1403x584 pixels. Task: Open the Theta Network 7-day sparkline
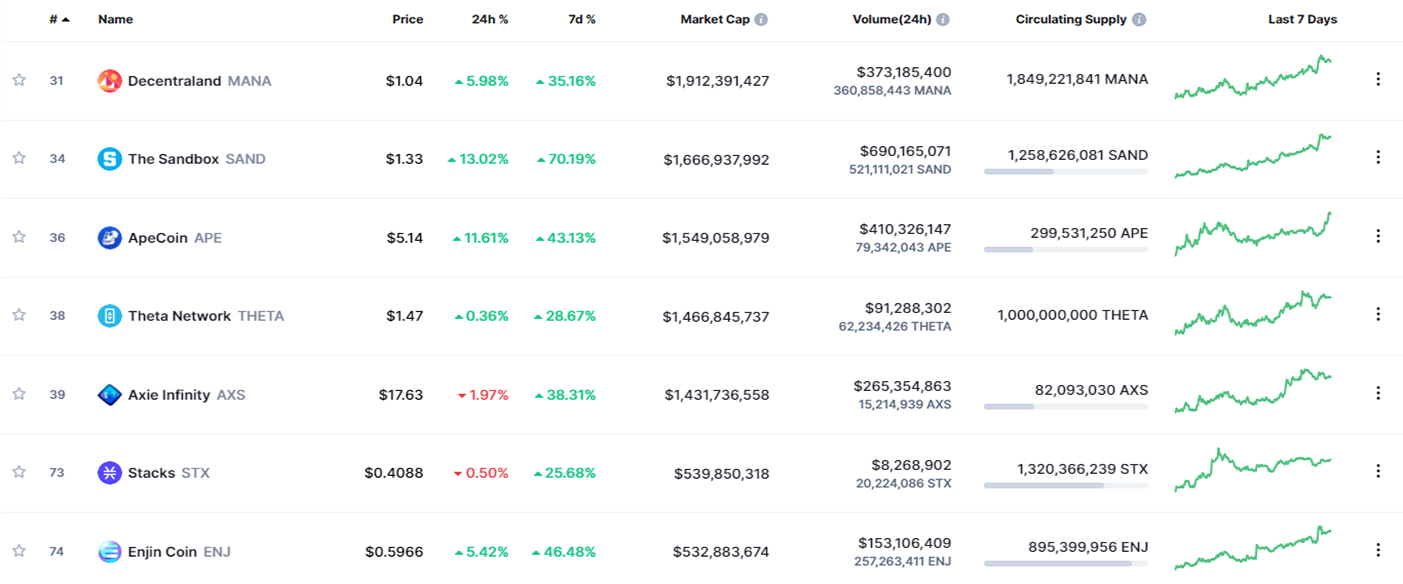pos(1253,313)
